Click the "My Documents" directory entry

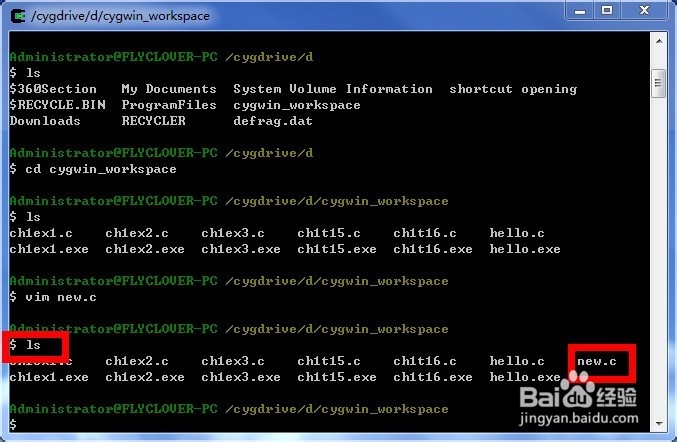click(x=169, y=89)
